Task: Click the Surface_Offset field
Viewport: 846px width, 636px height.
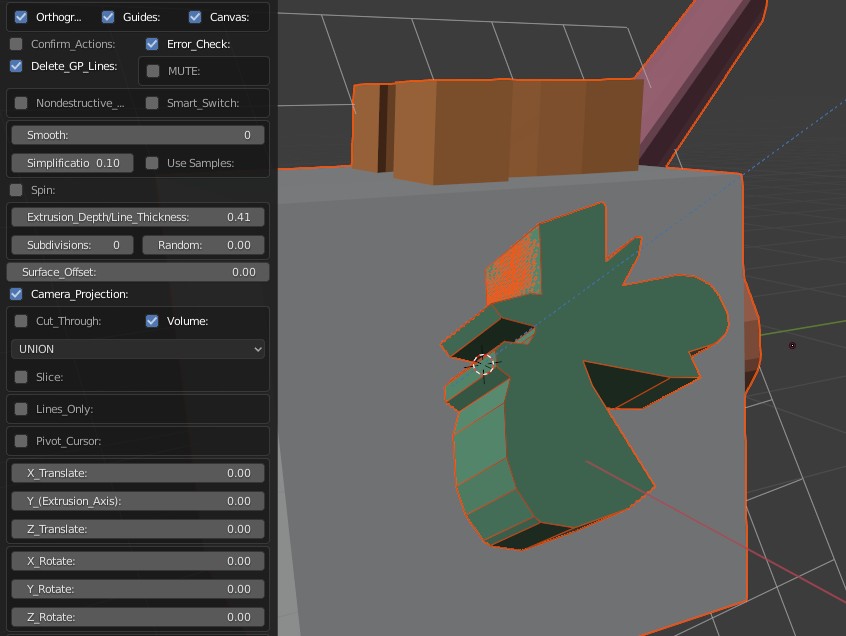Action: pos(139,272)
